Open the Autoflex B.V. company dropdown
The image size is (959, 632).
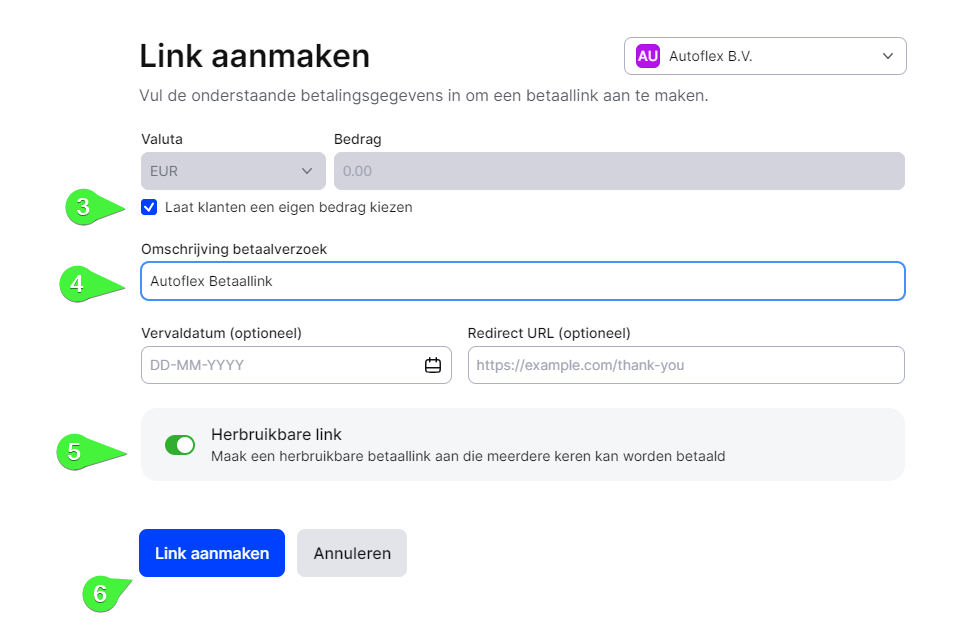(x=765, y=56)
